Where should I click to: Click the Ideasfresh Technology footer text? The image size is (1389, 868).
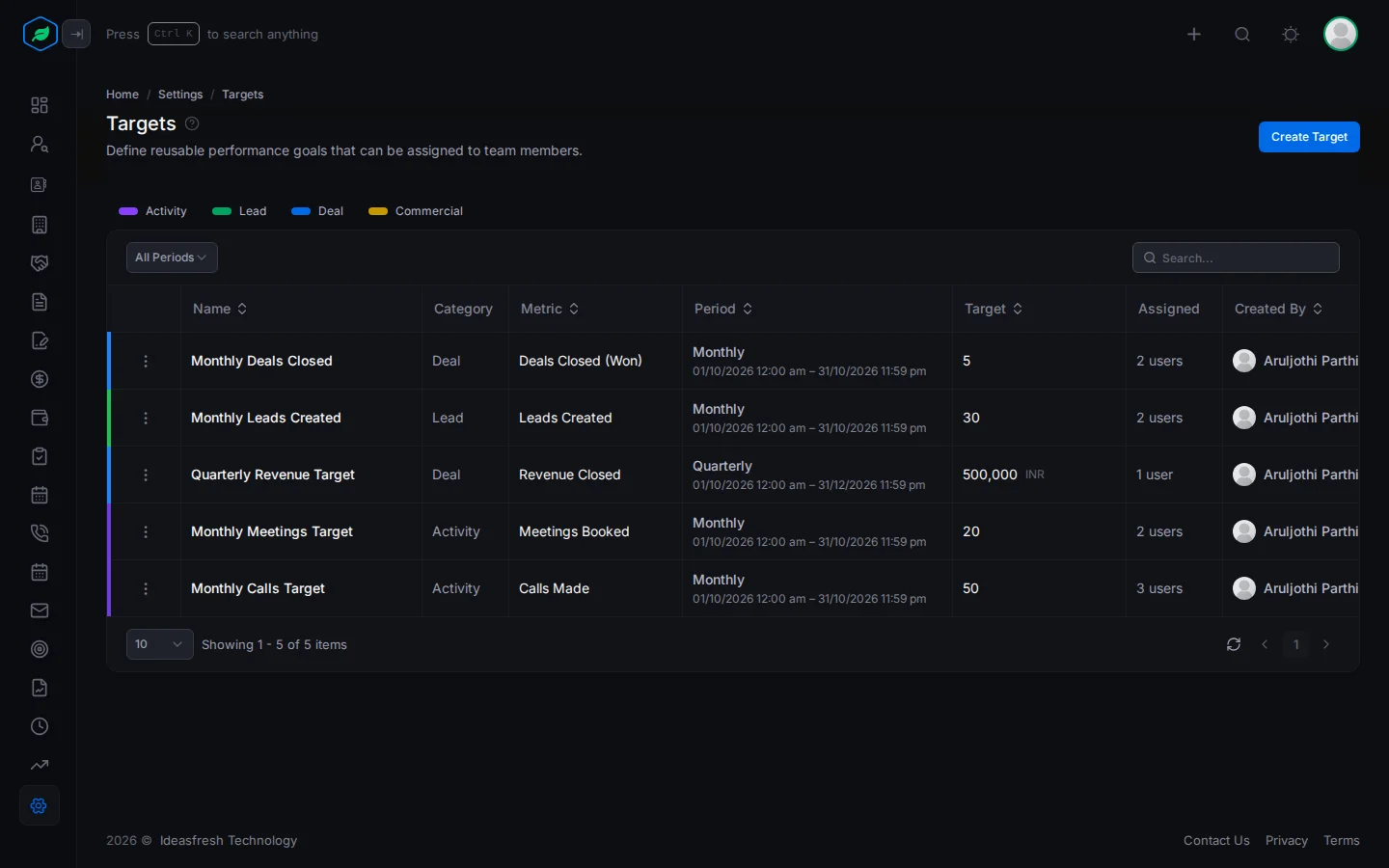[229, 840]
